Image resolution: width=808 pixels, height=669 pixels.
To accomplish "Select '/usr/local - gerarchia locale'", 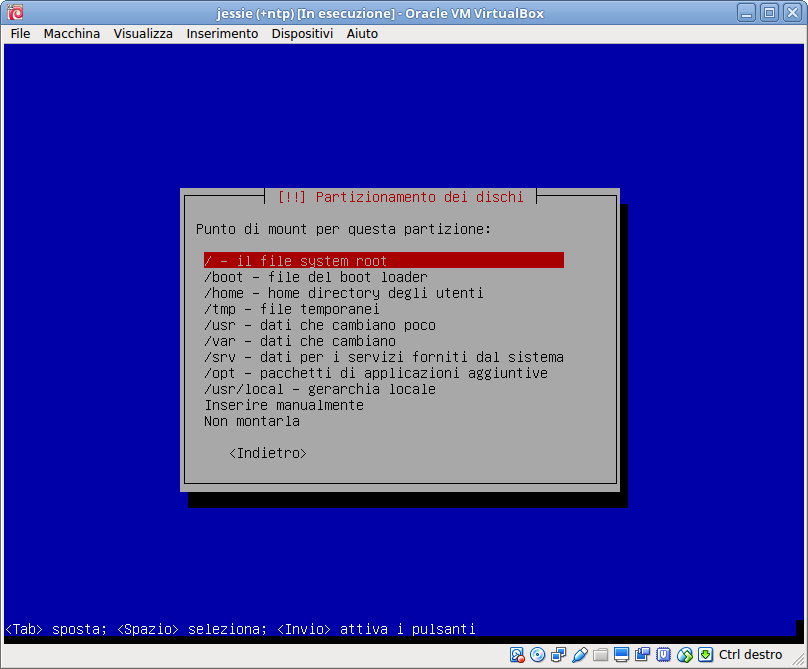I will pos(383,389).
